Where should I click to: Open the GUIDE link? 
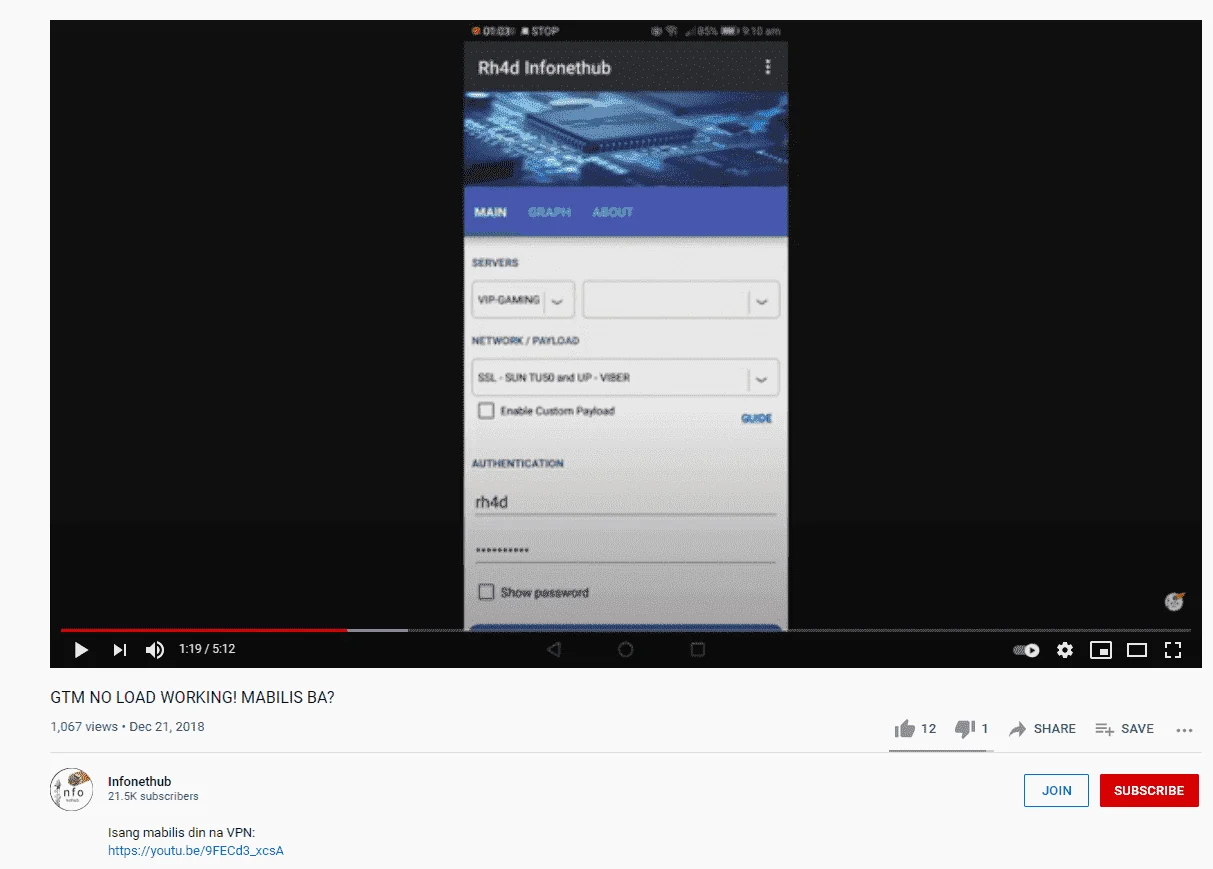pyautogui.click(x=756, y=418)
